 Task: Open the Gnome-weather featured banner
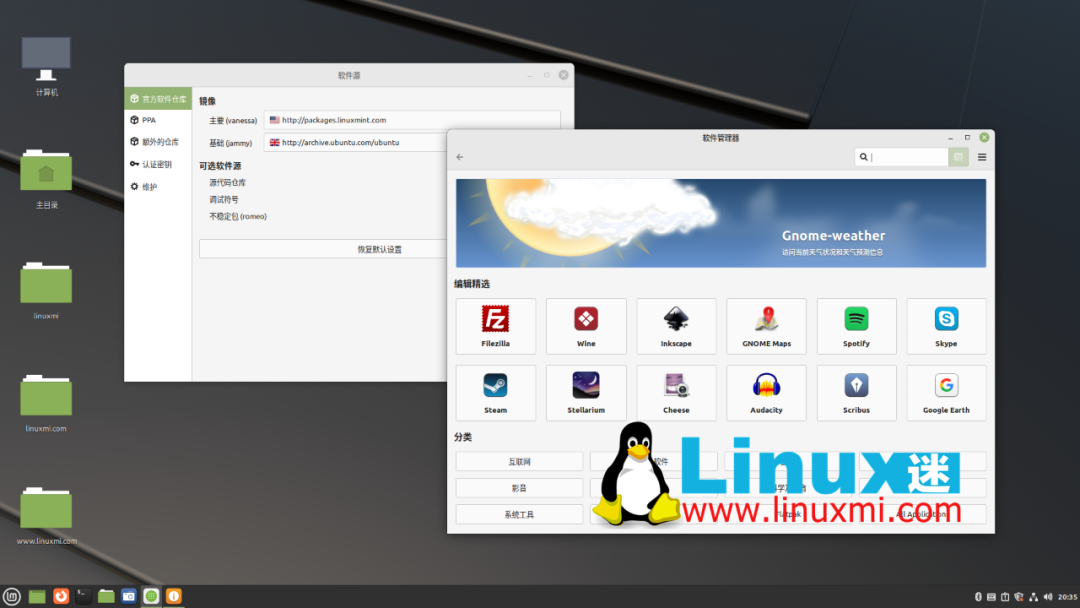(720, 223)
